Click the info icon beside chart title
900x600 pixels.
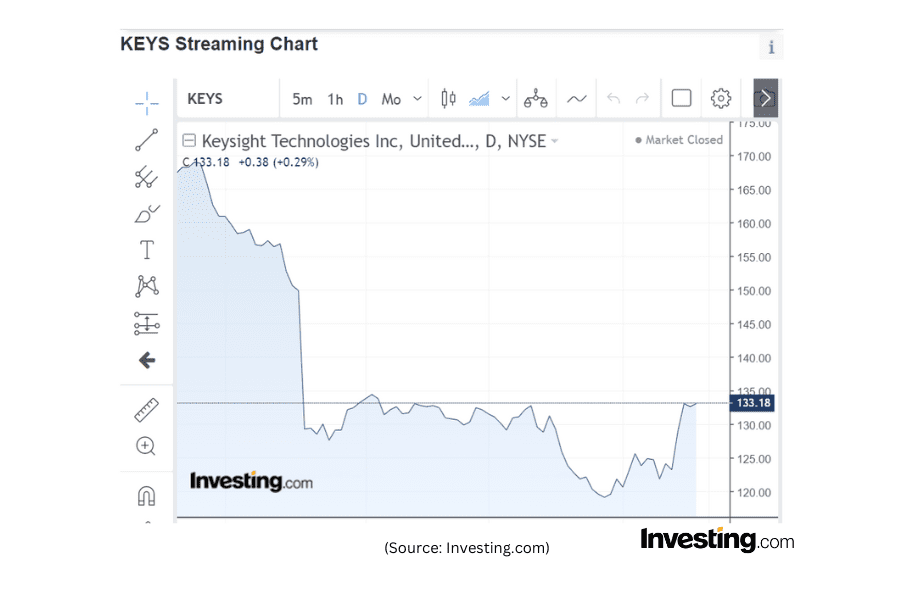click(771, 47)
